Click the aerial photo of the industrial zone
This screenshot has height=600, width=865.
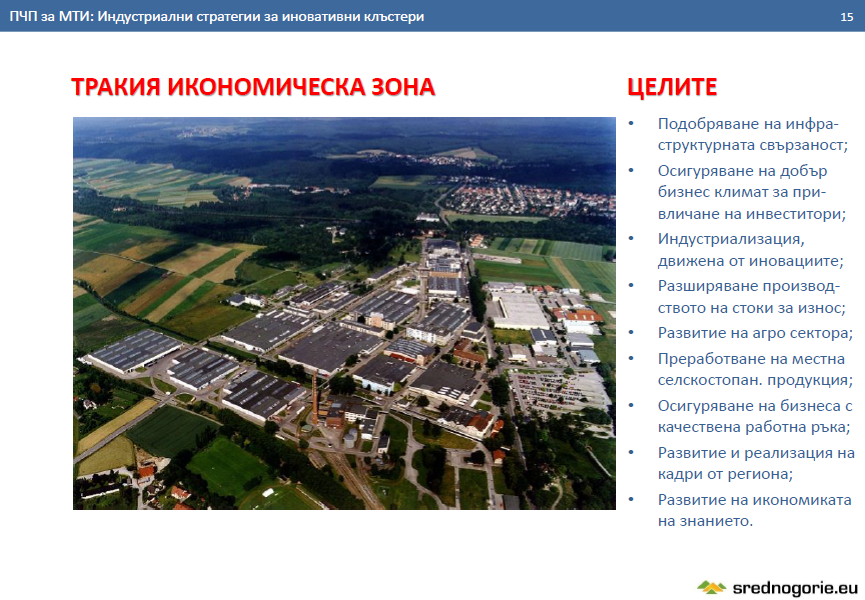344,313
